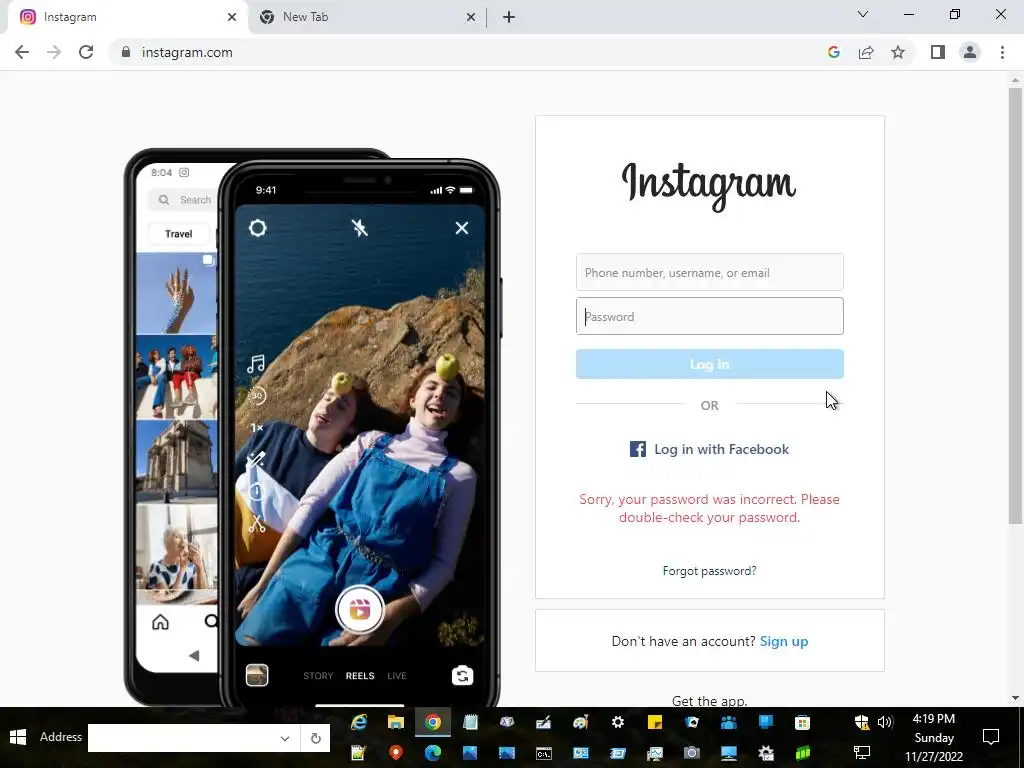
Task: Open the notification action center
Action: [x=991, y=737]
